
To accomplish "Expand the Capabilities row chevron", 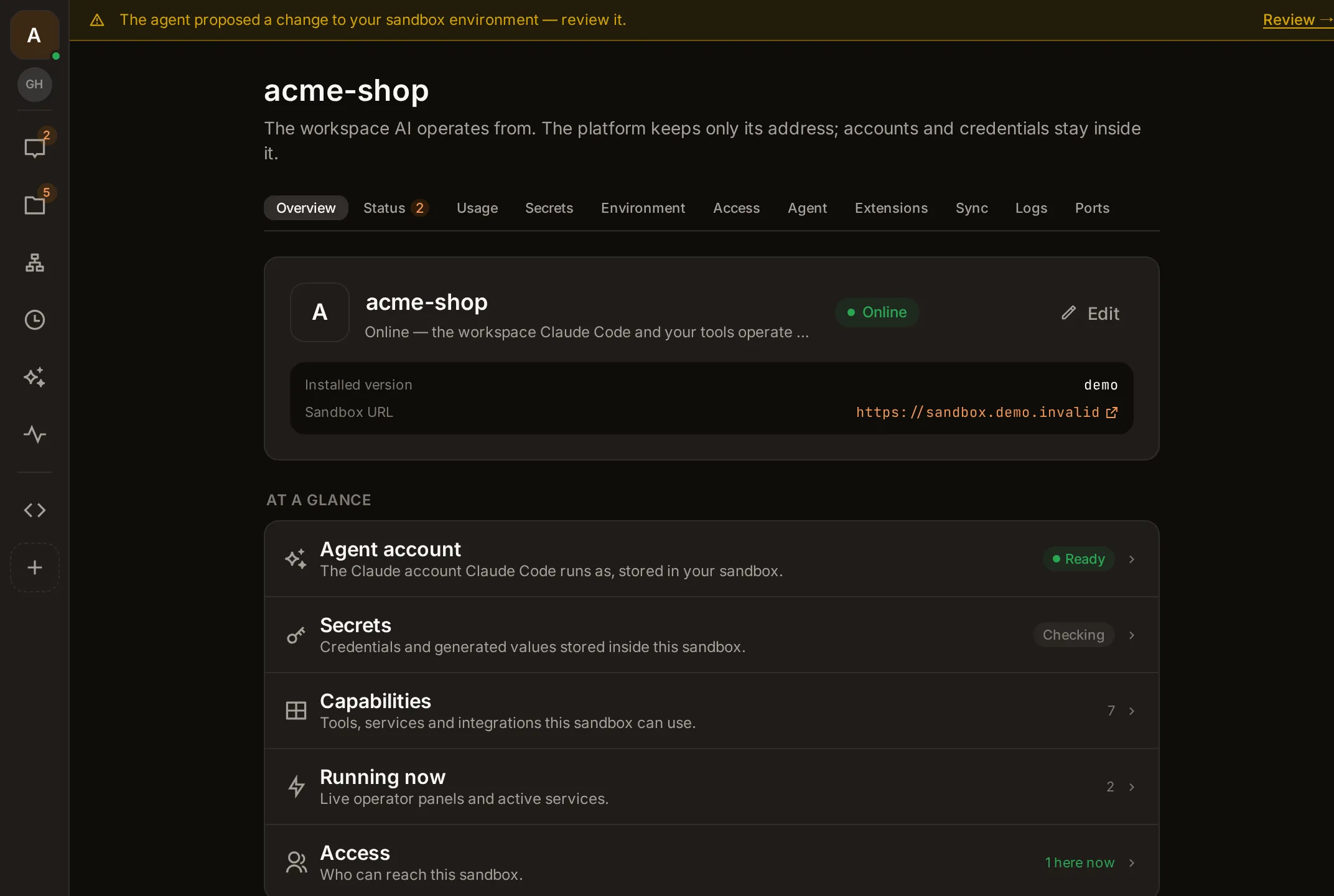I will point(1132,711).
